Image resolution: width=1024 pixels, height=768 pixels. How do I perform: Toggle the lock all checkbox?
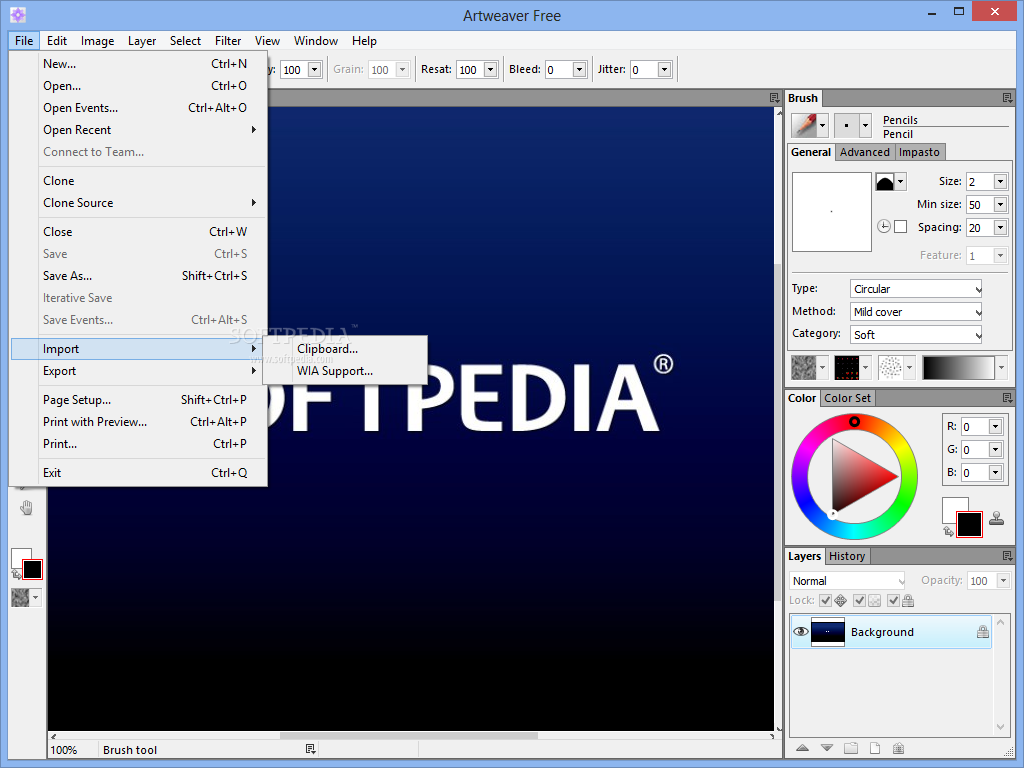tap(893, 600)
